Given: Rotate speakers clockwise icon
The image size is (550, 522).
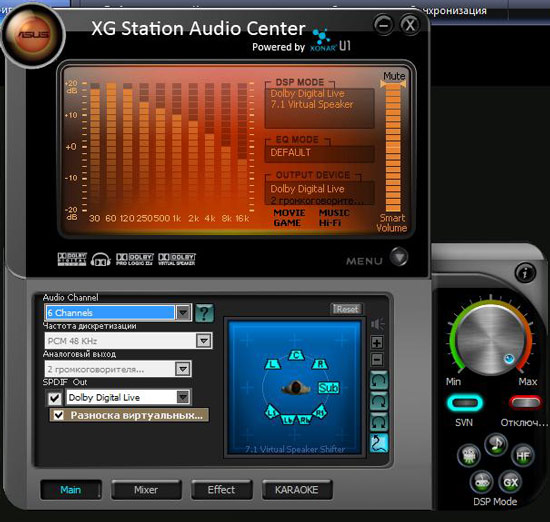Looking at the screenshot, I should coord(379,401).
